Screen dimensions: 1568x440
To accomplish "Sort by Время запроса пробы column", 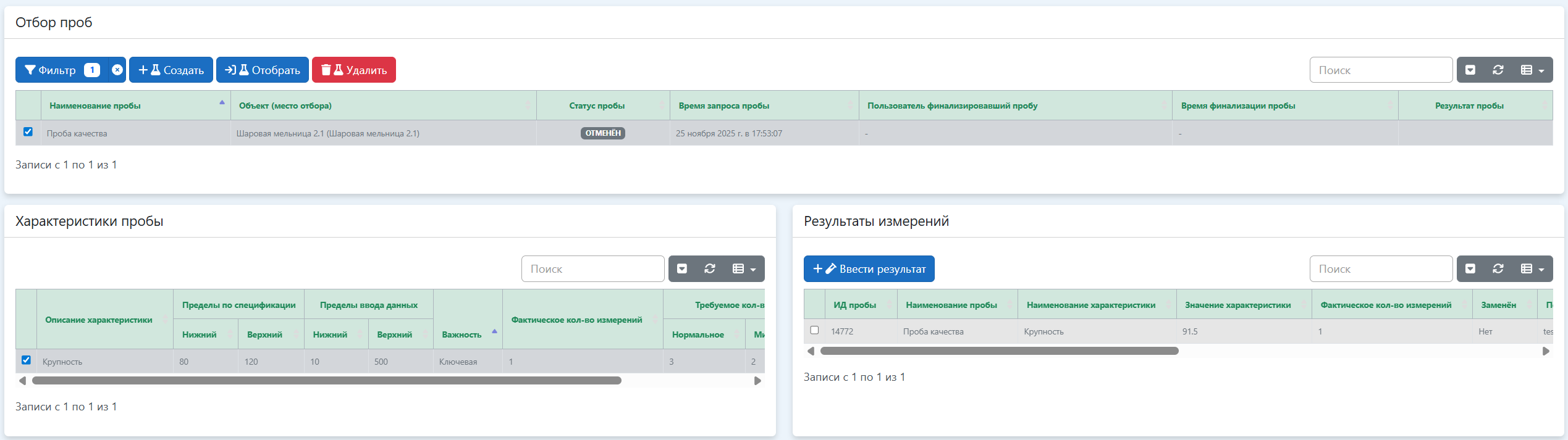I will tap(764, 106).
